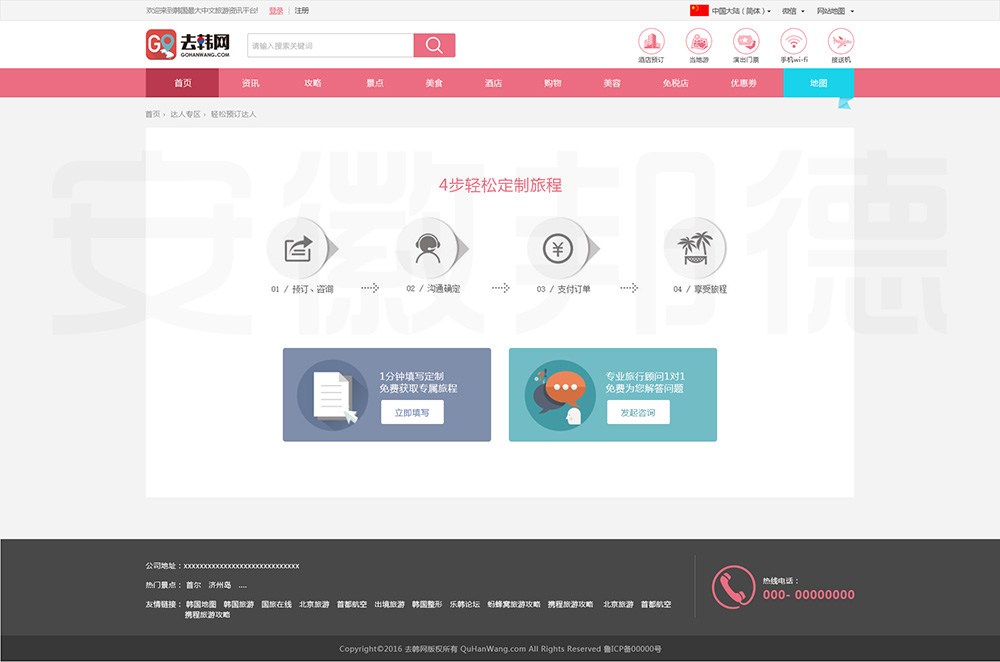Click the mobile Wi-Fi icon

[x=794, y=41]
